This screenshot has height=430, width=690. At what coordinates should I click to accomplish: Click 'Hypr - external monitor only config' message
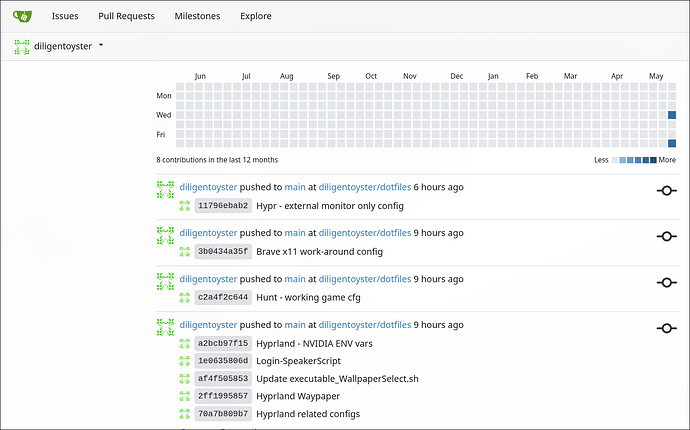point(330,206)
